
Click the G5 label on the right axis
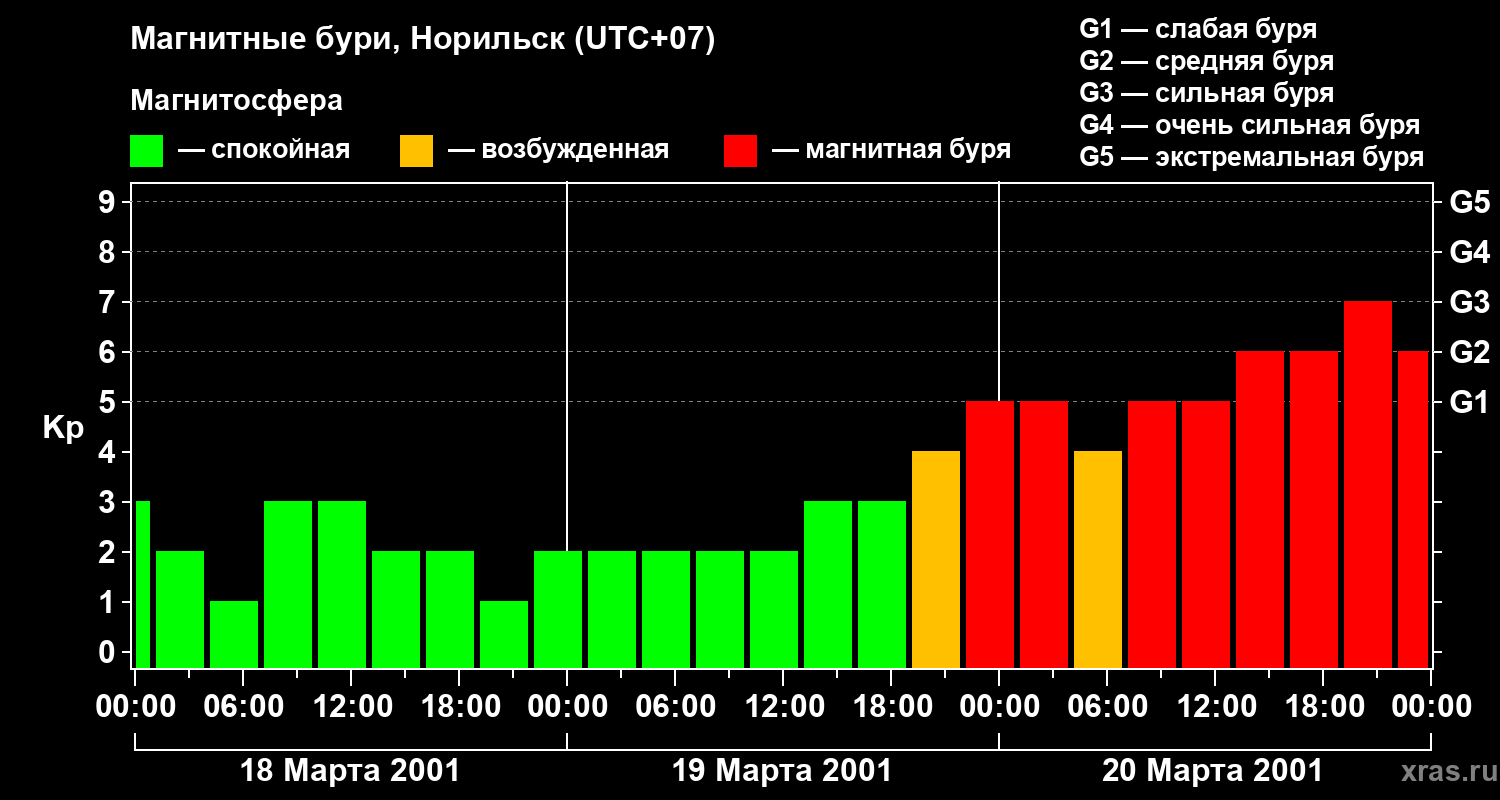pyautogui.click(x=1469, y=202)
